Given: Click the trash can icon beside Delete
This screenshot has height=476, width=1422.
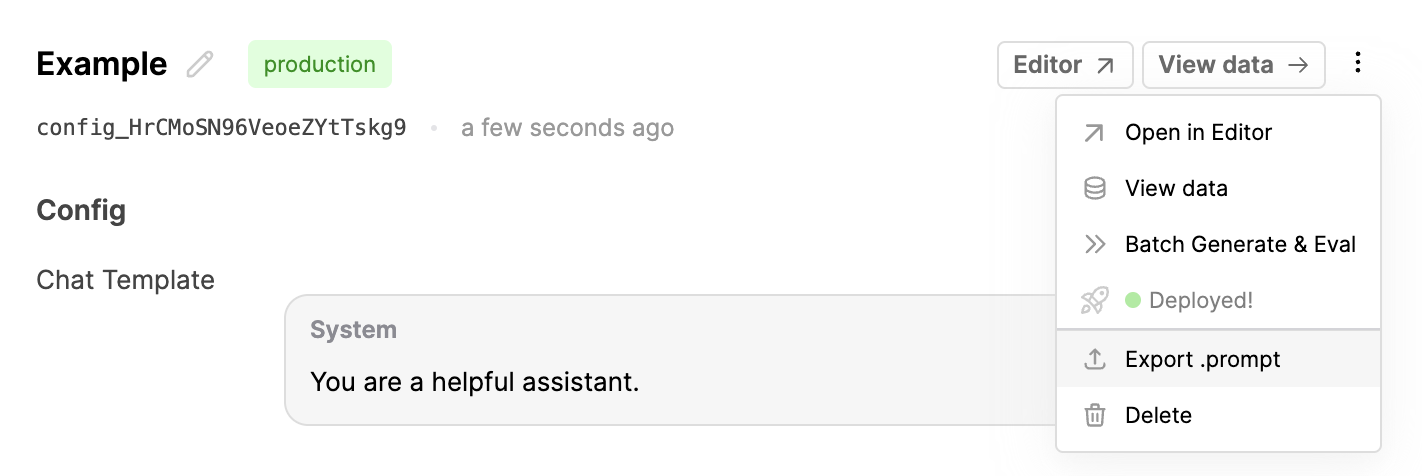Looking at the screenshot, I should click(x=1095, y=415).
